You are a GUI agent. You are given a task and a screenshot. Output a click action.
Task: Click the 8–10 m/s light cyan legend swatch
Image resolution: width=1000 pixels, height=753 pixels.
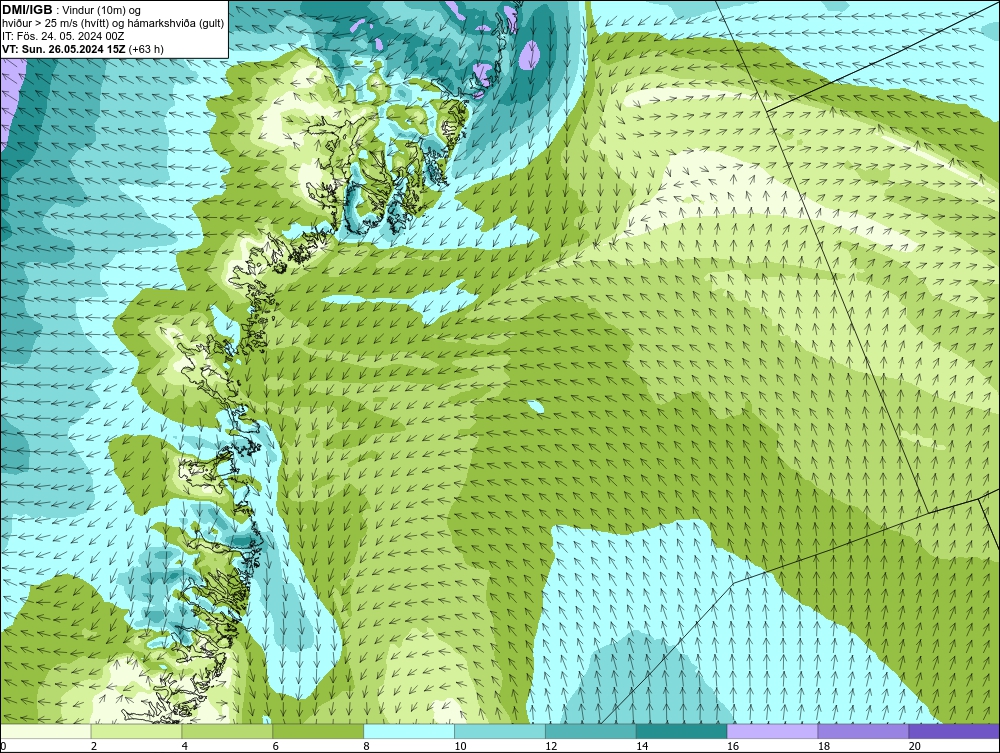coord(409,731)
